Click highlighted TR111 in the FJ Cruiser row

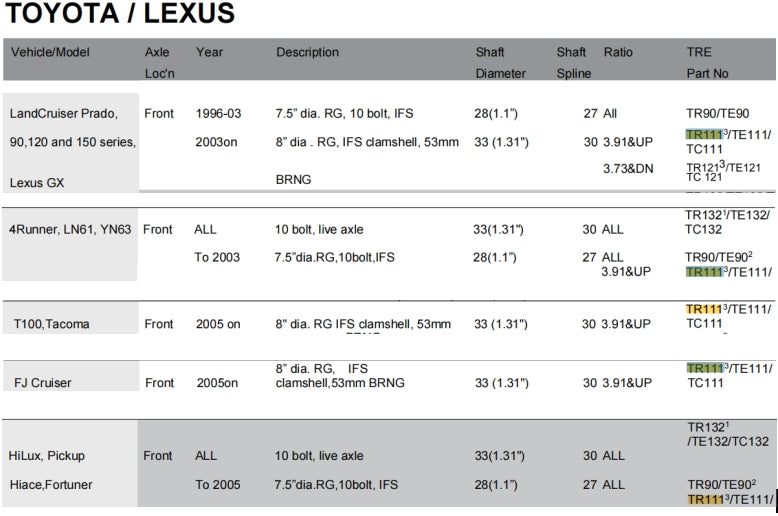pyautogui.click(x=703, y=369)
